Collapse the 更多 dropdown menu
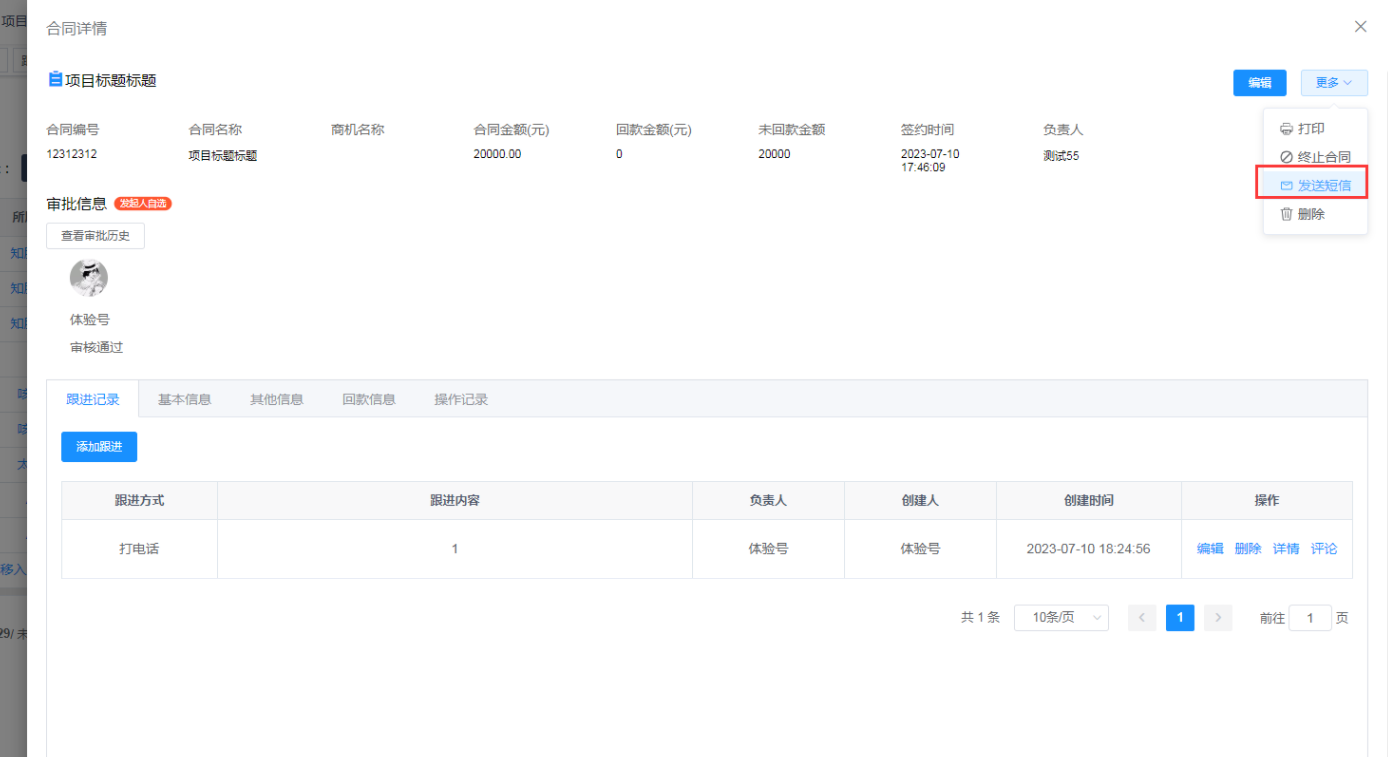The width and height of the screenshot is (1388, 757). [1334, 83]
